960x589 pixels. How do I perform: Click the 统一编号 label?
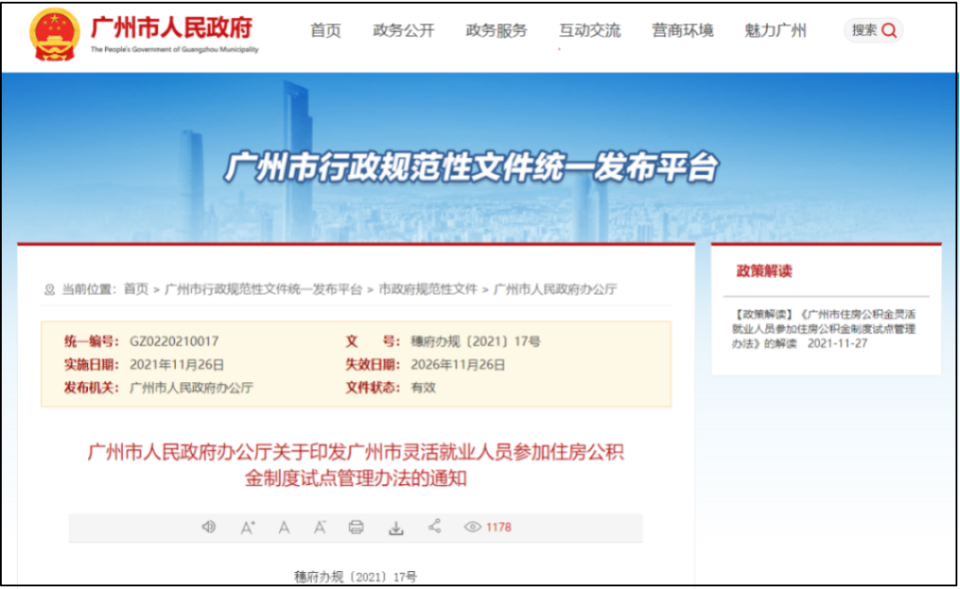(x=91, y=341)
